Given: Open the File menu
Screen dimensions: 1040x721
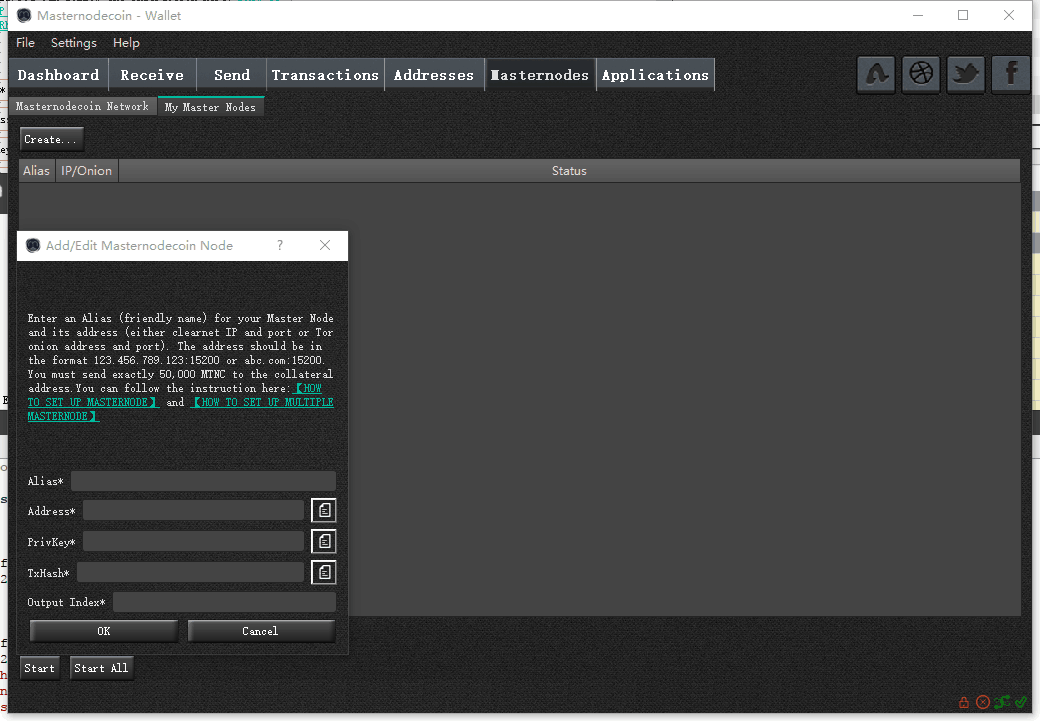Looking at the screenshot, I should 25,42.
